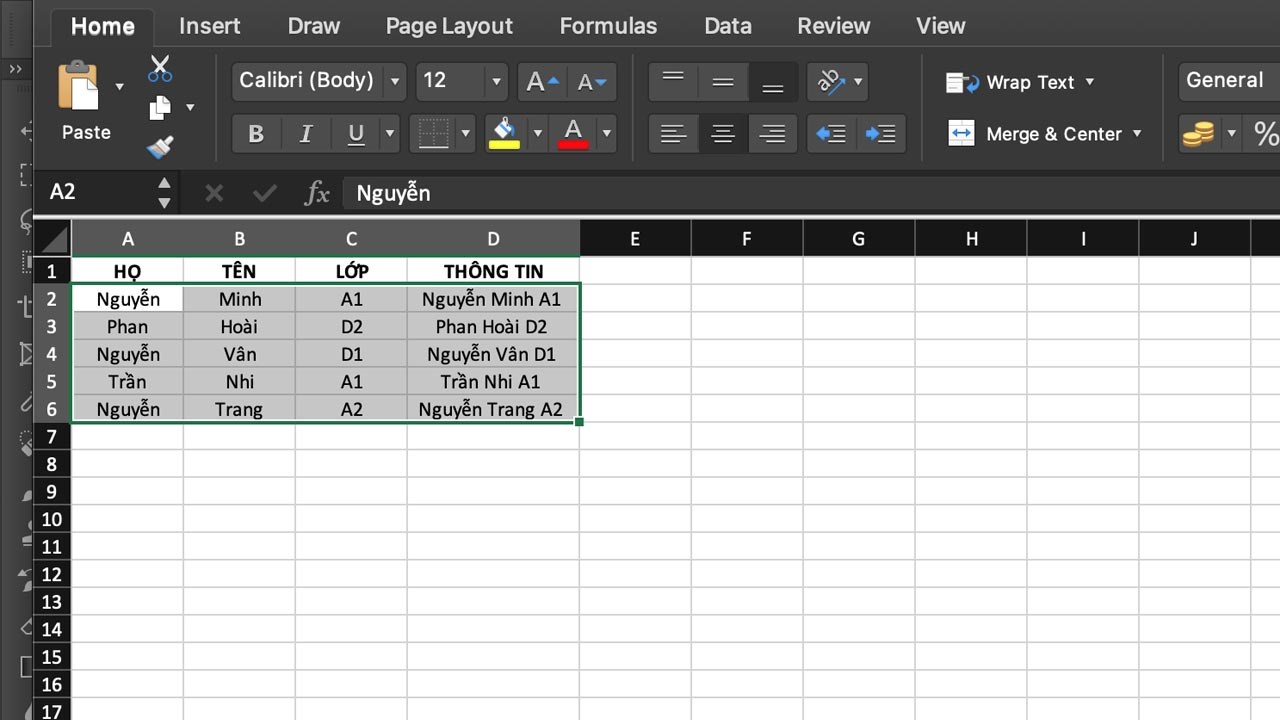Image resolution: width=1280 pixels, height=720 pixels.
Task: Increase font size with large A icon
Action: coord(542,81)
